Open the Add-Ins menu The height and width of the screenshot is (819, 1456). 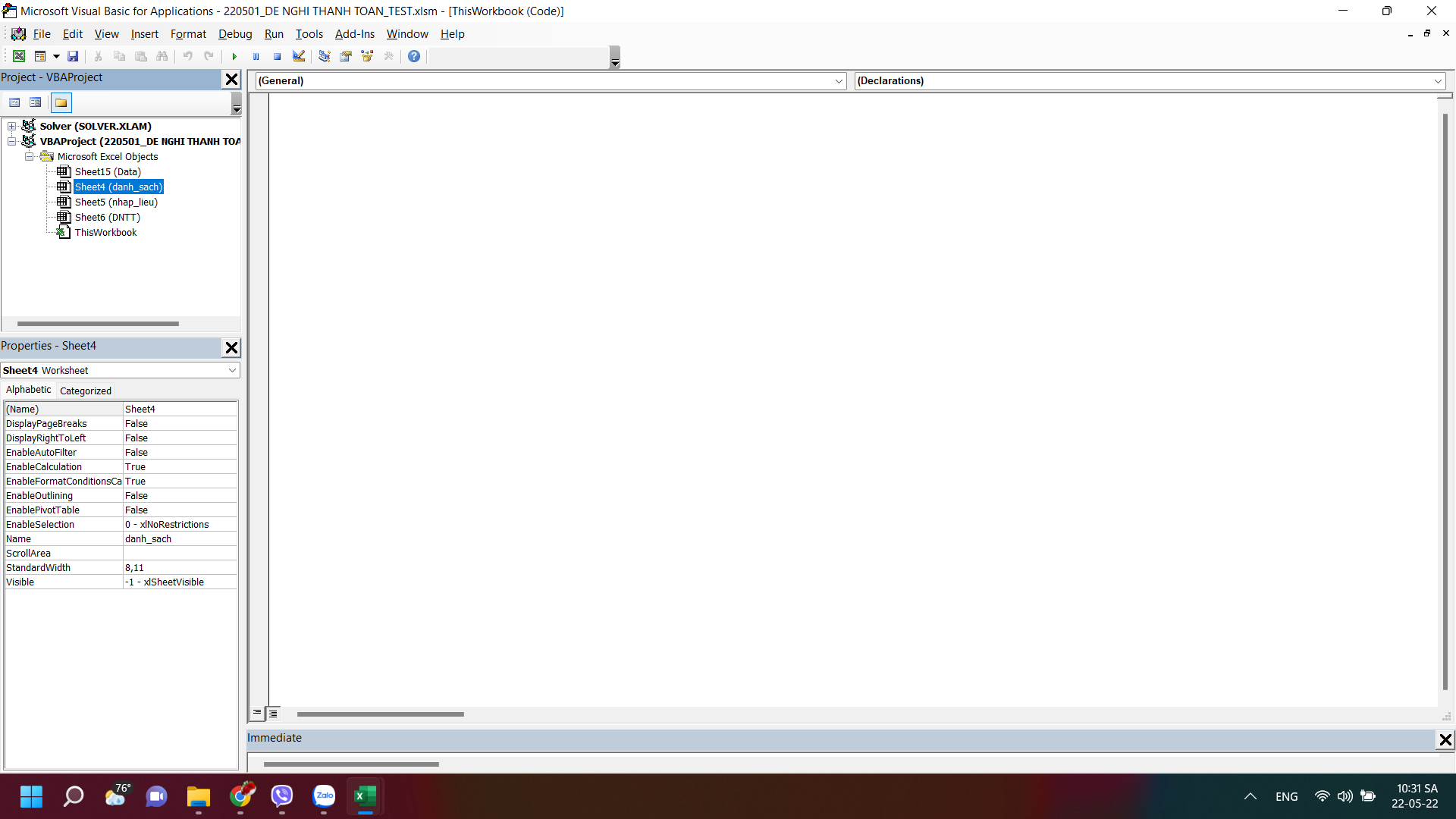355,34
